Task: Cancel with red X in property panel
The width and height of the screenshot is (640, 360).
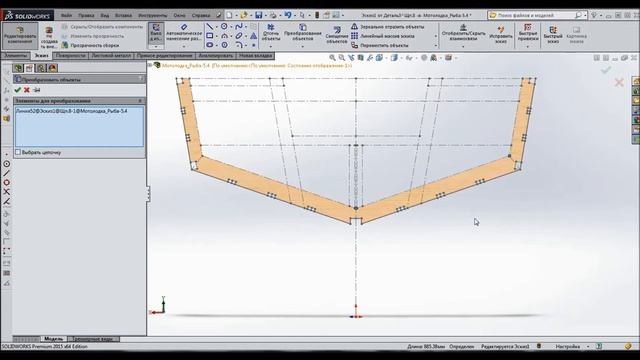Action: 27,90
